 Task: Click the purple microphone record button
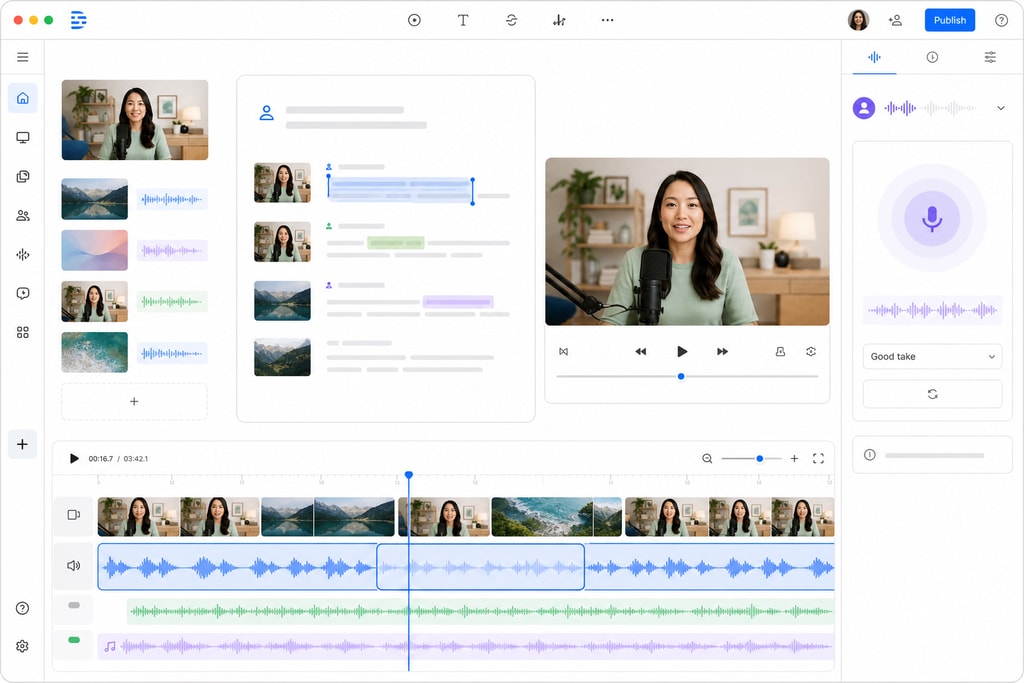point(932,219)
